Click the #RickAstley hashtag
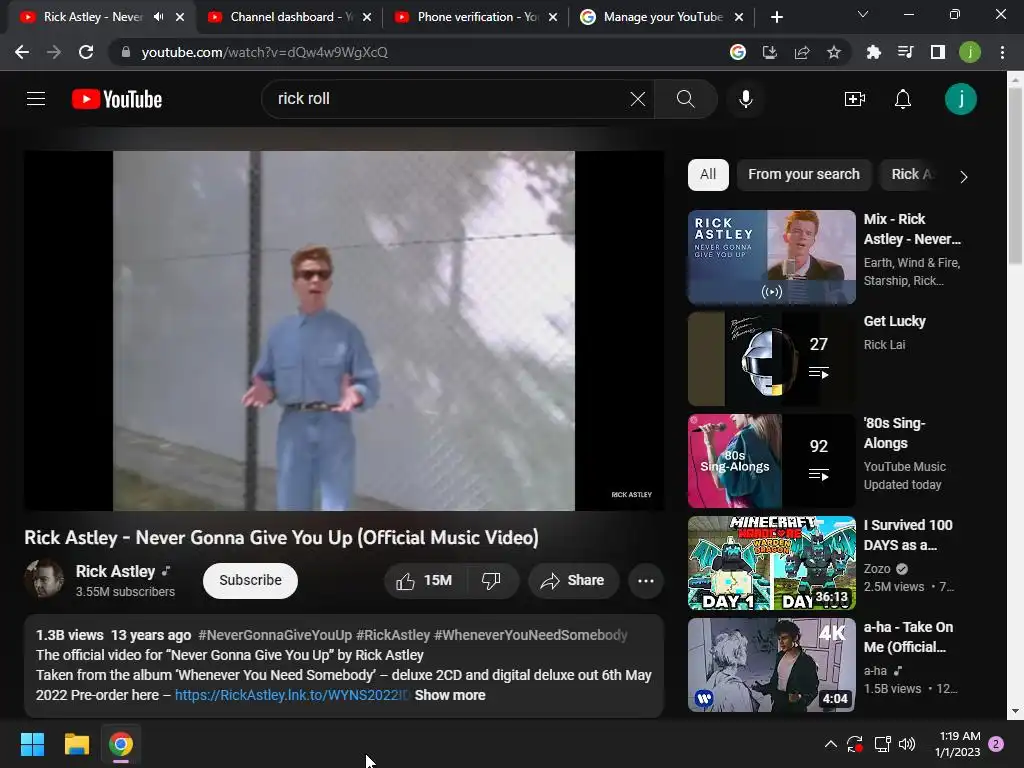1024x768 pixels. 393,635
